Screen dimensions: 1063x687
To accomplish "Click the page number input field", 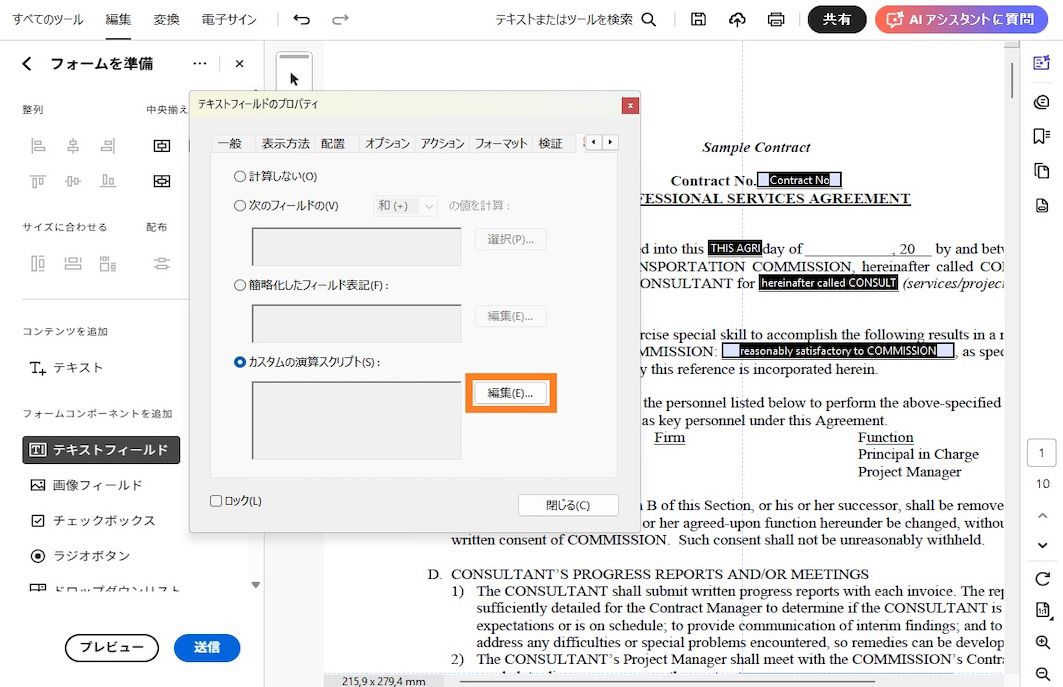I will point(1041,452).
